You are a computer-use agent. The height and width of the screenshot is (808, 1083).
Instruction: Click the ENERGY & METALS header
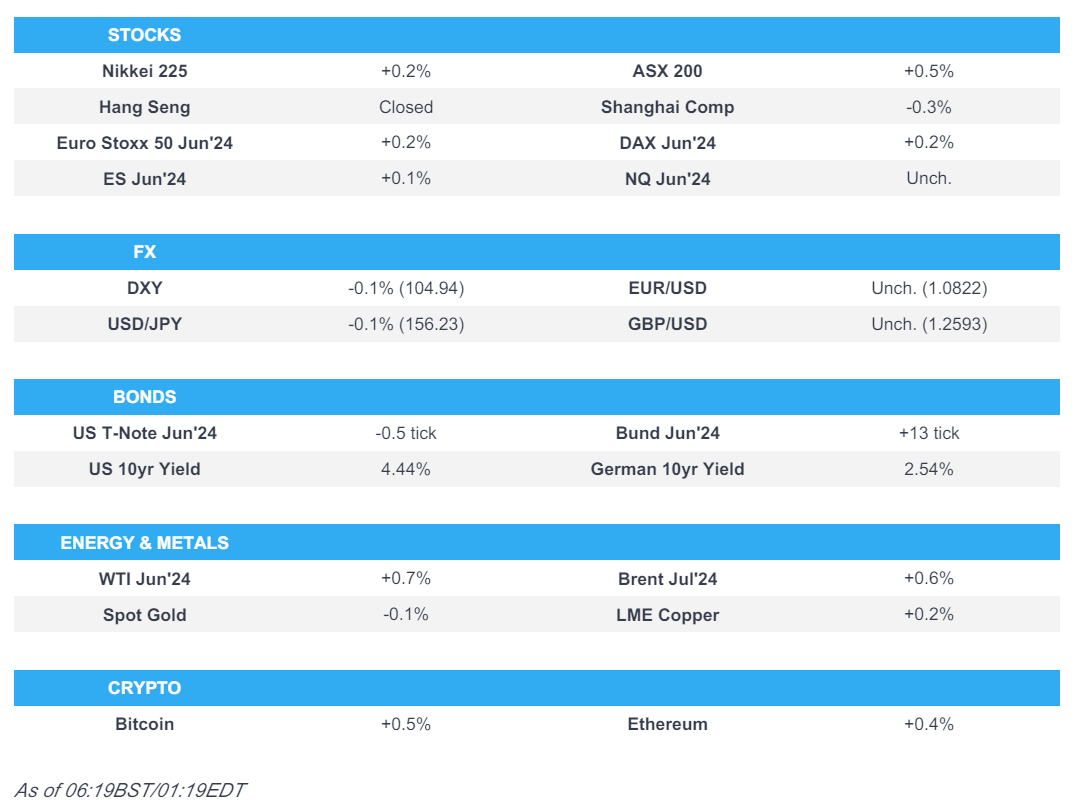pyautogui.click(x=144, y=543)
